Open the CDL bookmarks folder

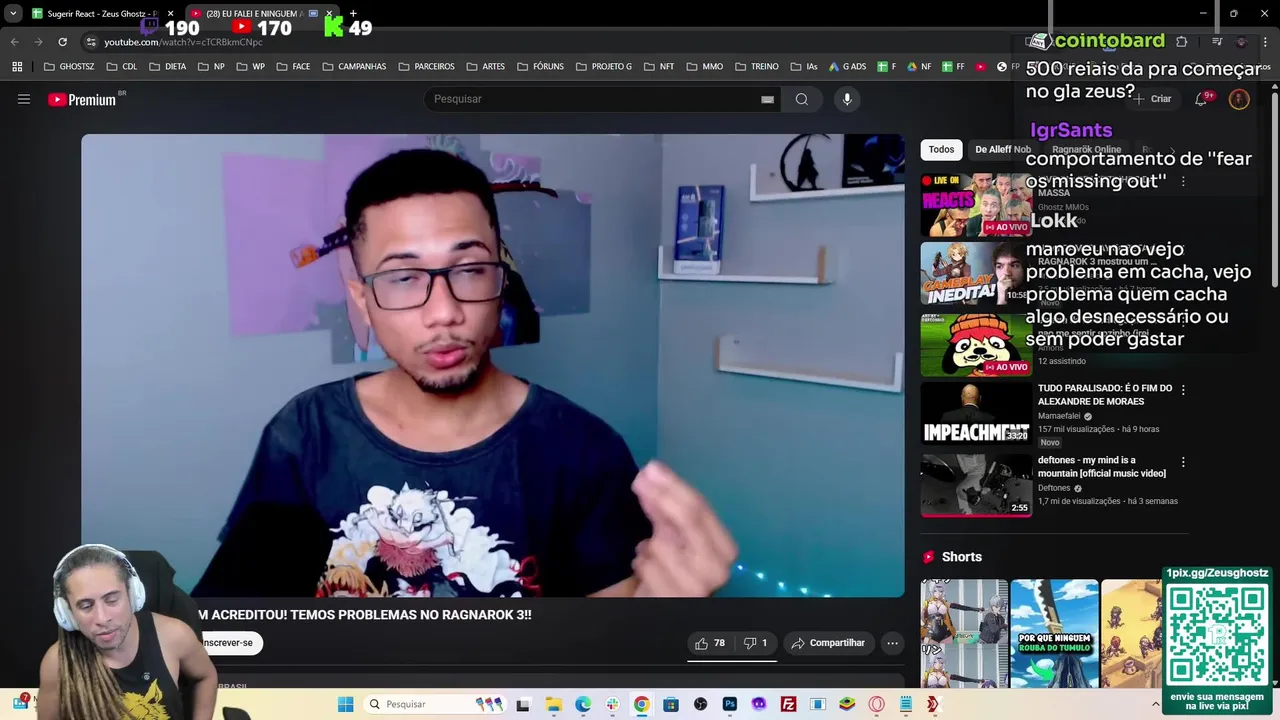121,67
